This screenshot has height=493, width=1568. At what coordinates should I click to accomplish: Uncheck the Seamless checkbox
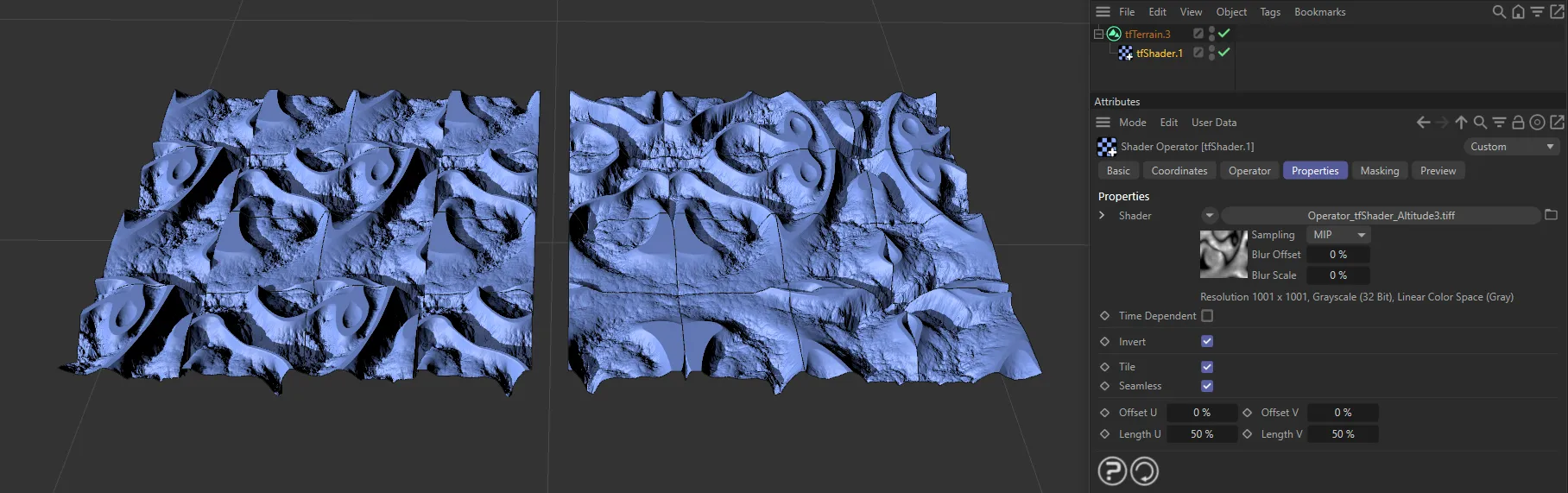[1207, 386]
